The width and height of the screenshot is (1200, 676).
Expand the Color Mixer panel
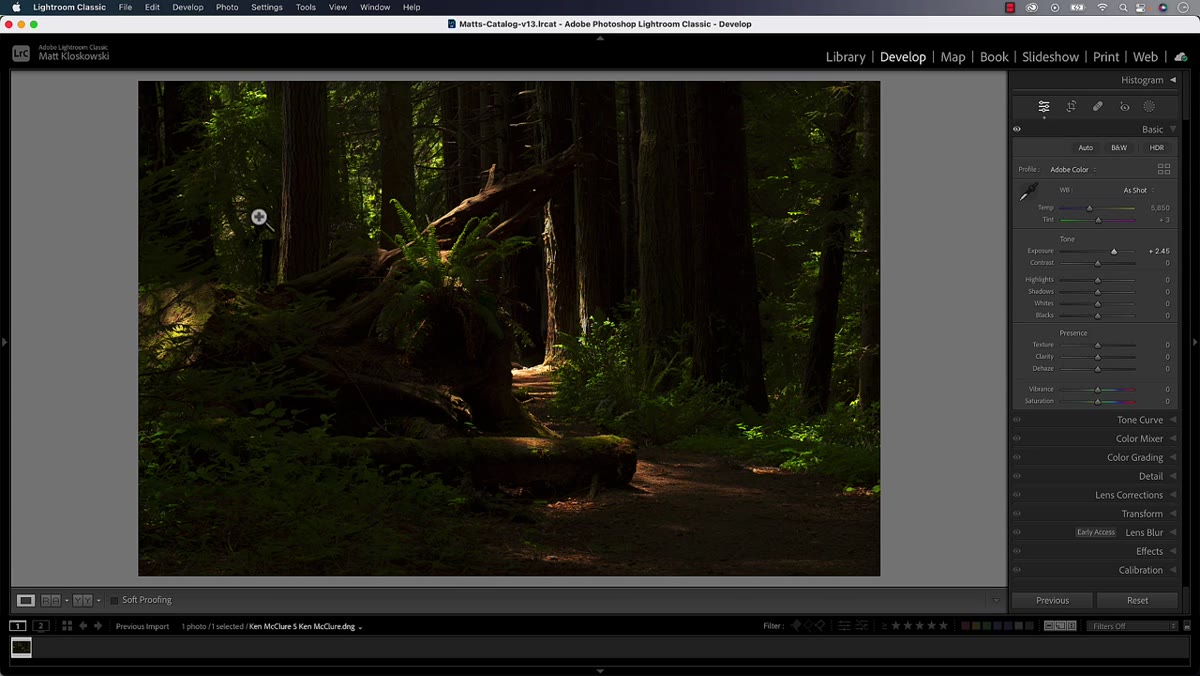coord(1173,439)
